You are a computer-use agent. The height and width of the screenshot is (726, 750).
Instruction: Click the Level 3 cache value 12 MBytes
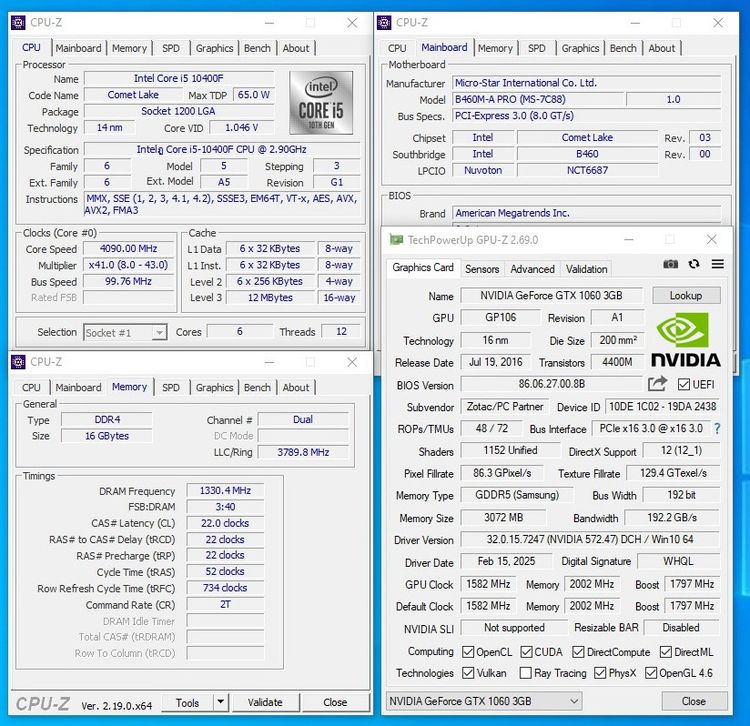[270, 297]
